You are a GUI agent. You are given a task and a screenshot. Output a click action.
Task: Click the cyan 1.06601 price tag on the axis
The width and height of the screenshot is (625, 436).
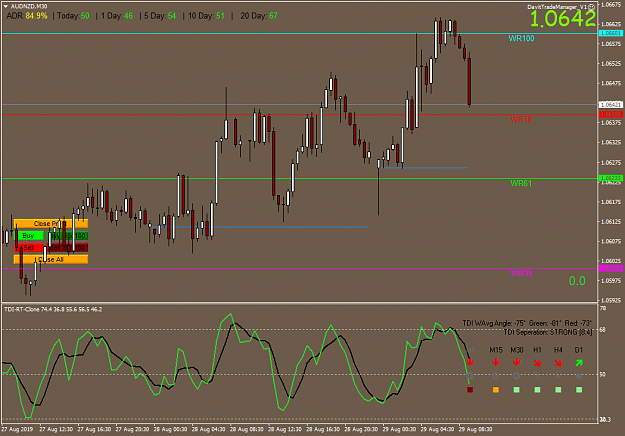click(x=611, y=33)
